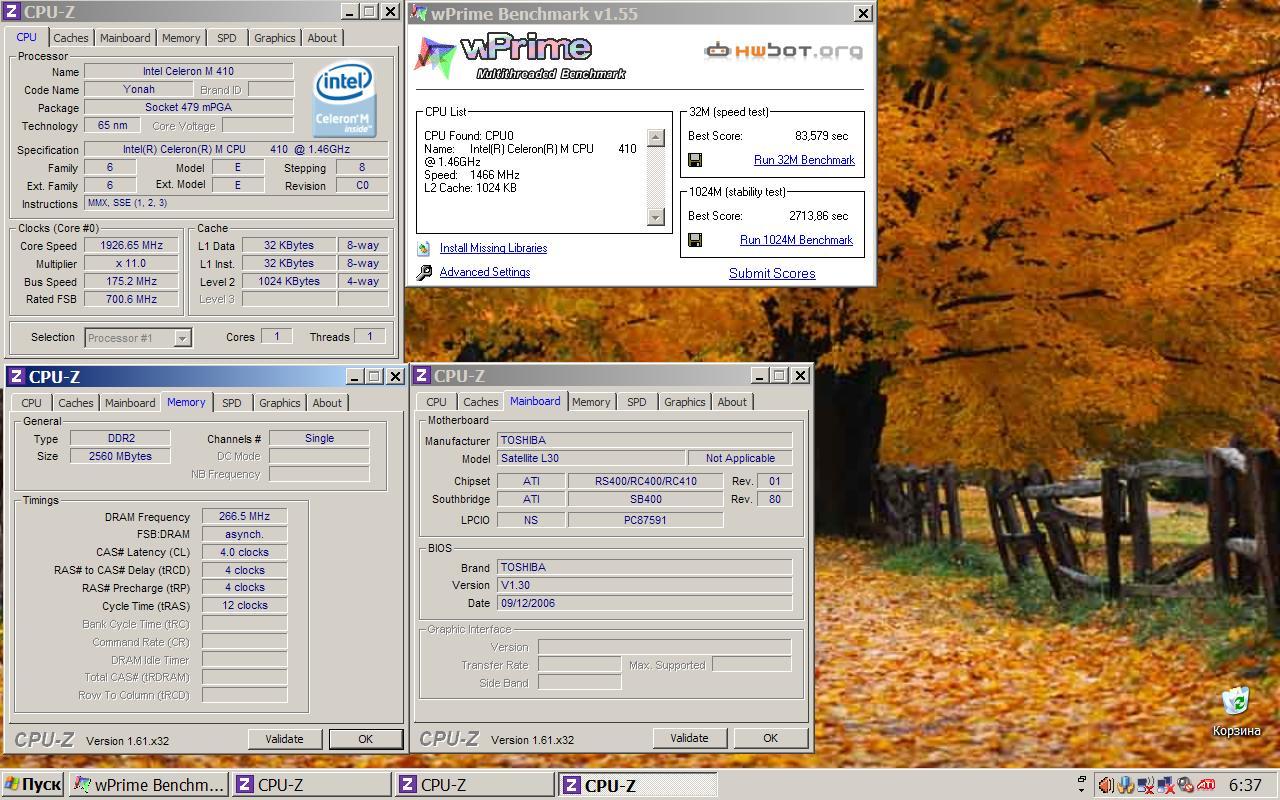Viewport: 1280px width, 800px height.
Task: Click the save icon beside Run 32M Benchmark
Action: pos(695,160)
